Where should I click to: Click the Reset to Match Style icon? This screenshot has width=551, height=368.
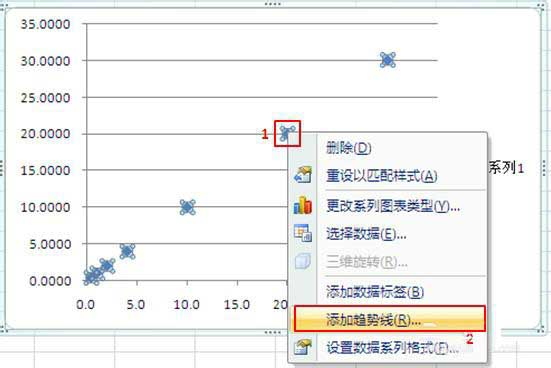303,175
